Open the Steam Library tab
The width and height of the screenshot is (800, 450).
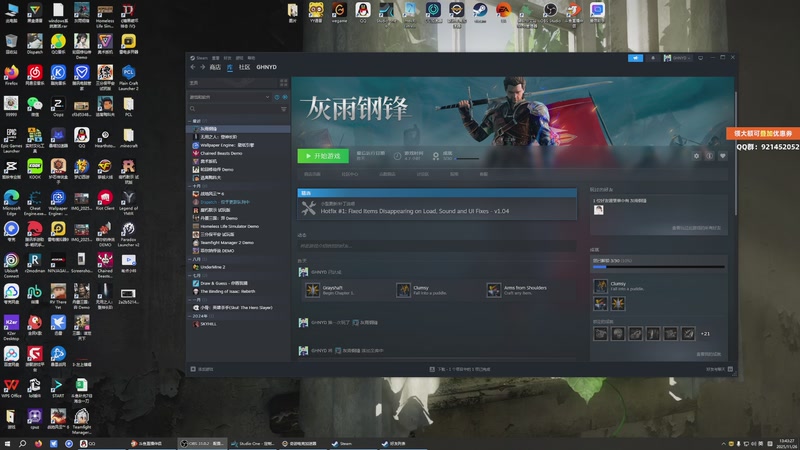pos(230,67)
